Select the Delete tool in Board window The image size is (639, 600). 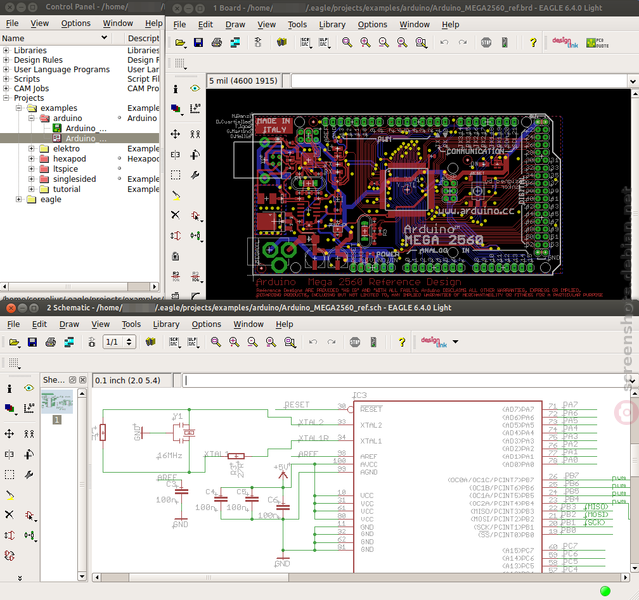tap(176, 215)
